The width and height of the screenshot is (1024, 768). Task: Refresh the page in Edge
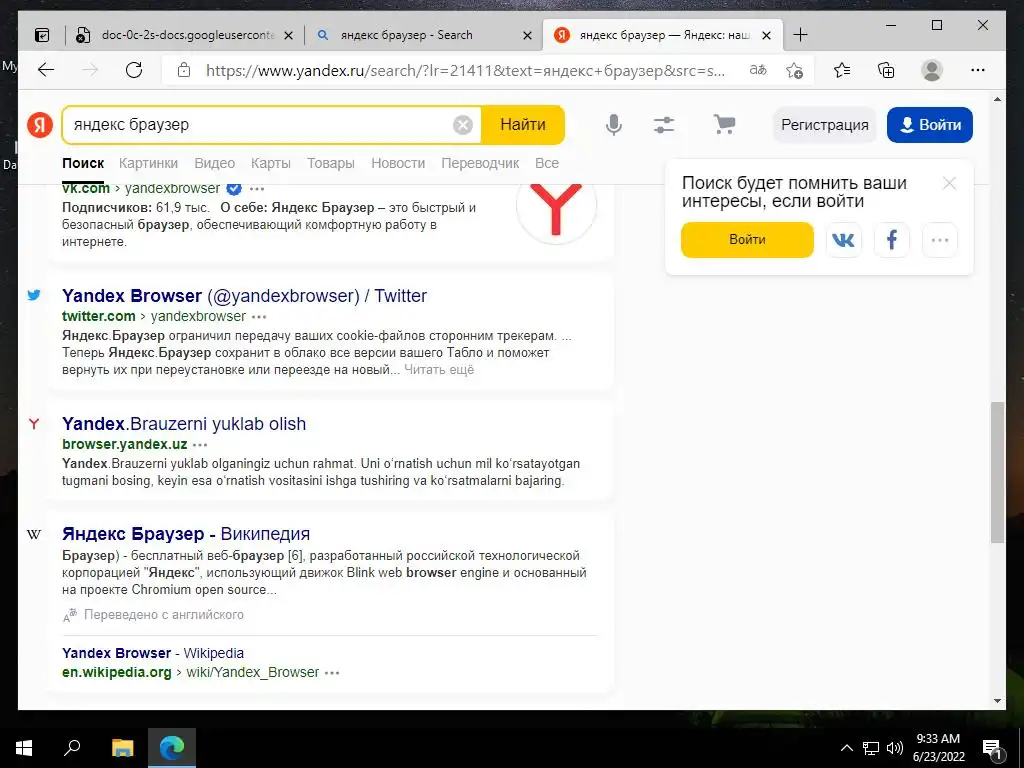point(134,70)
